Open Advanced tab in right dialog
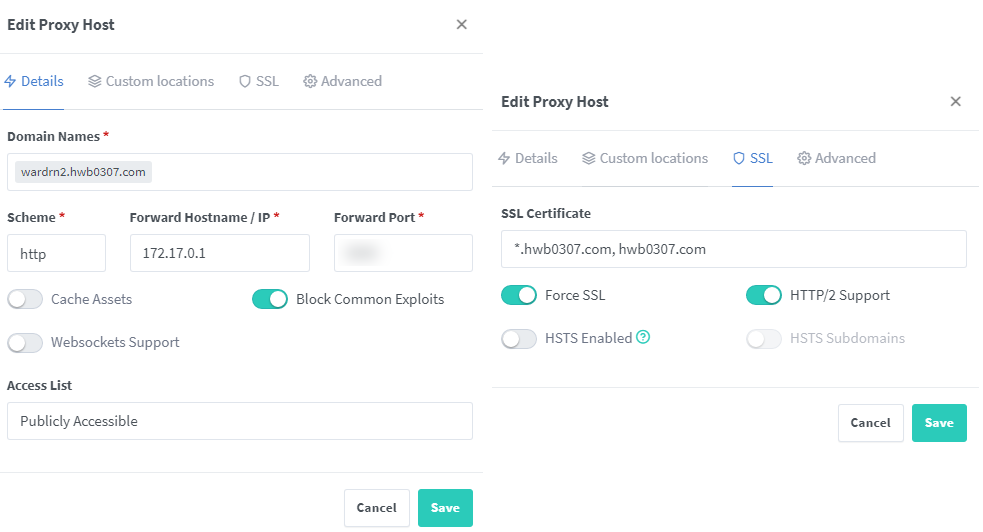 tap(836, 158)
